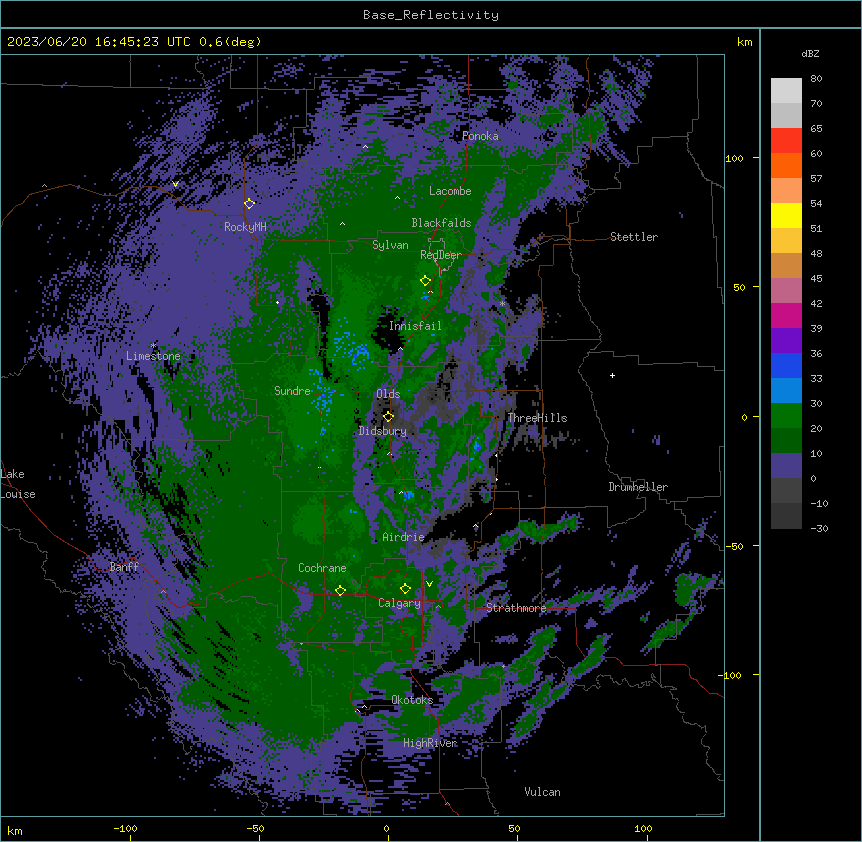Viewport: 862px width, 842px height.
Task: Click the Didsbury label
Action: pos(382,431)
